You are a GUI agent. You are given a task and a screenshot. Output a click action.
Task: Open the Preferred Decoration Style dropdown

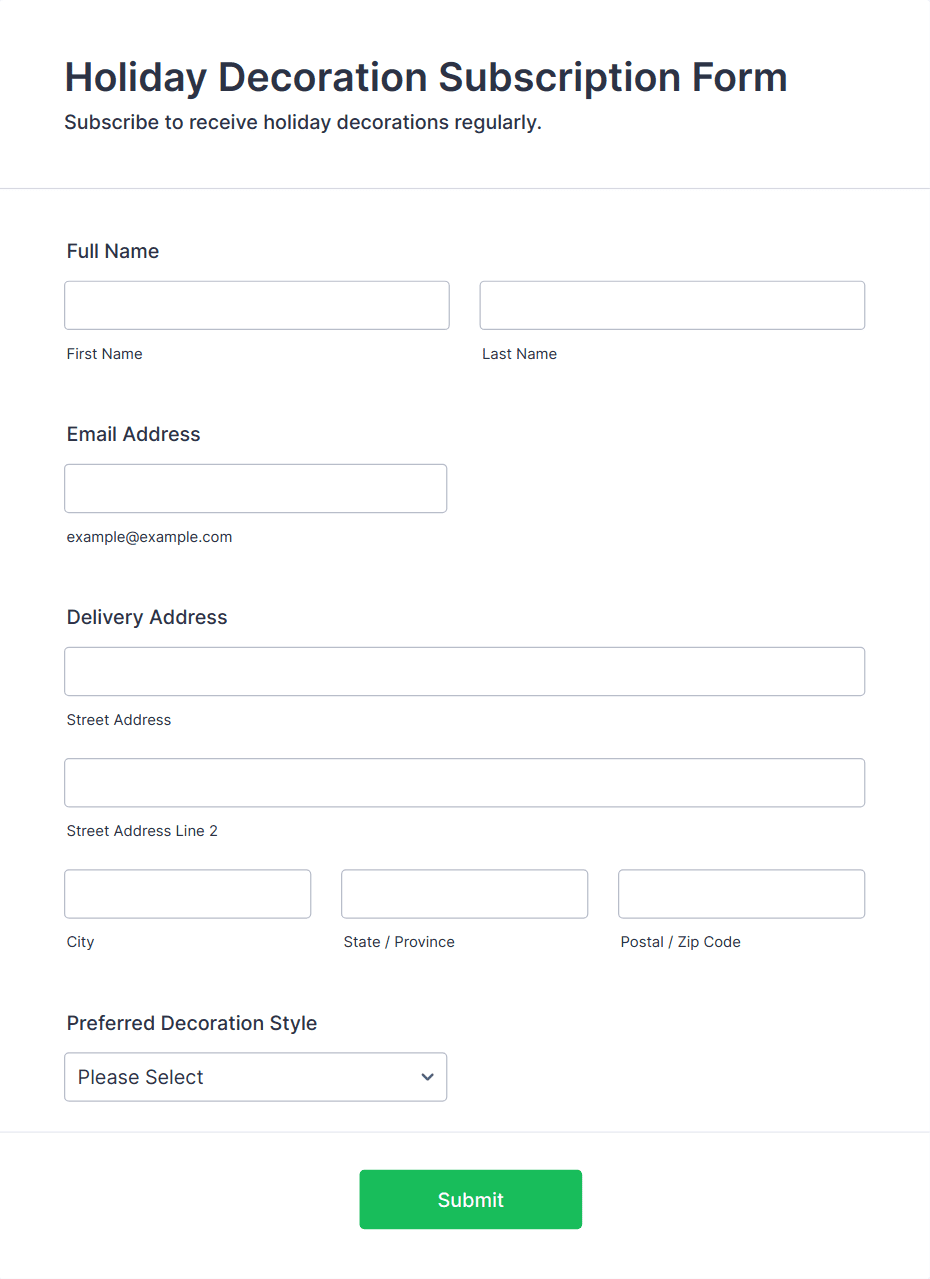[255, 1076]
